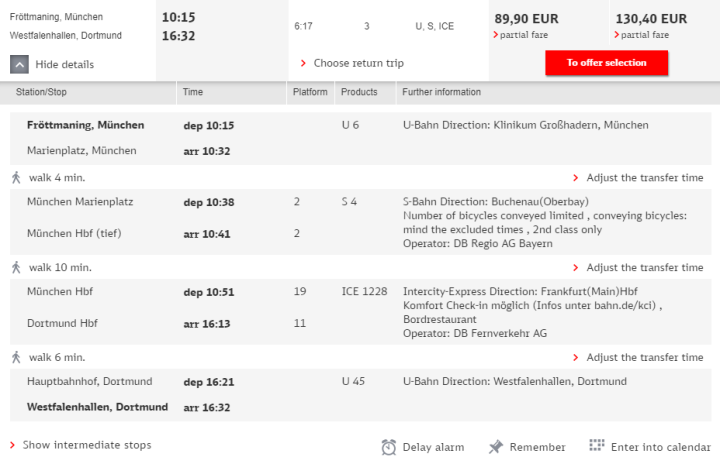
Task: Click the Further information column header
Action: click(441, 92)
